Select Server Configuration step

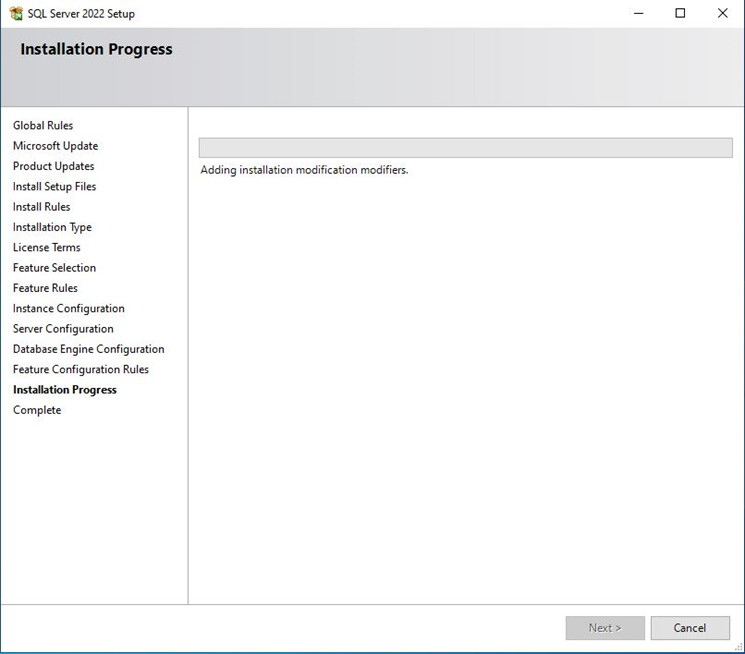click(63, 329)
